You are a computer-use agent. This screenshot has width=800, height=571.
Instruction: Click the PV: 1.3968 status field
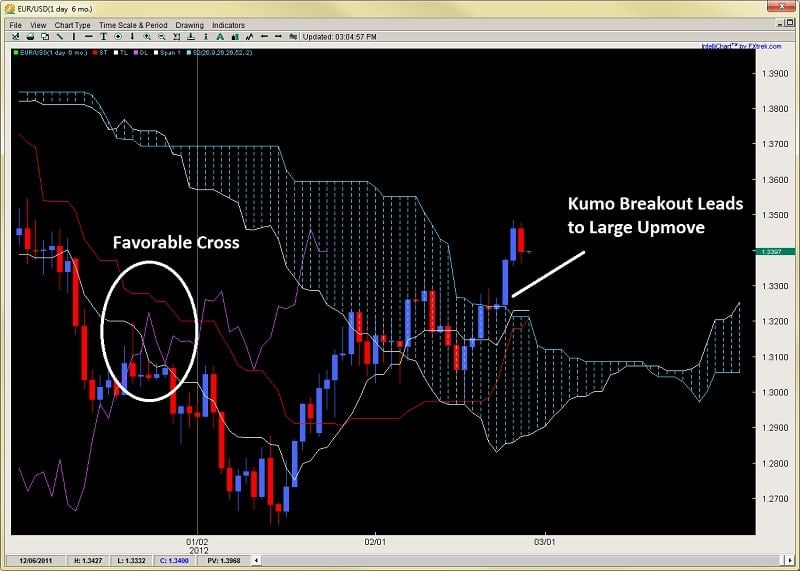[x=223, y=560]
